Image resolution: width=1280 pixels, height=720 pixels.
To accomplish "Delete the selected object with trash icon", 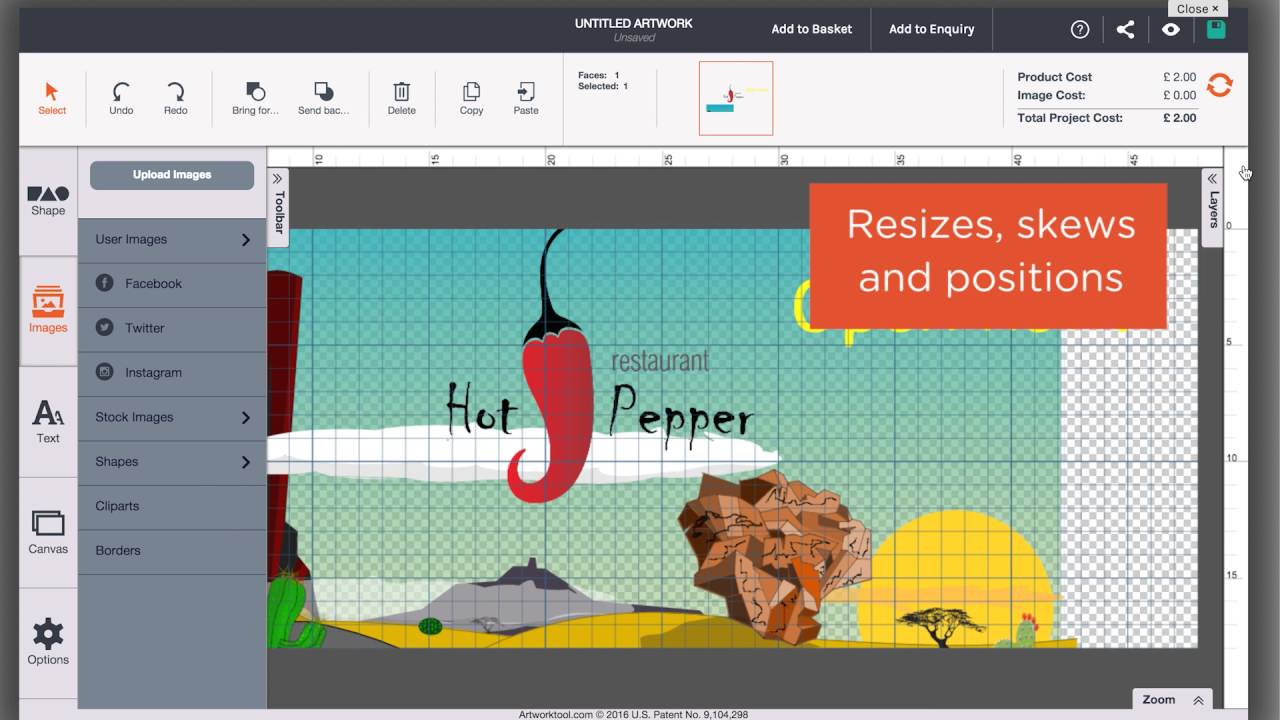I will point(401,99).
